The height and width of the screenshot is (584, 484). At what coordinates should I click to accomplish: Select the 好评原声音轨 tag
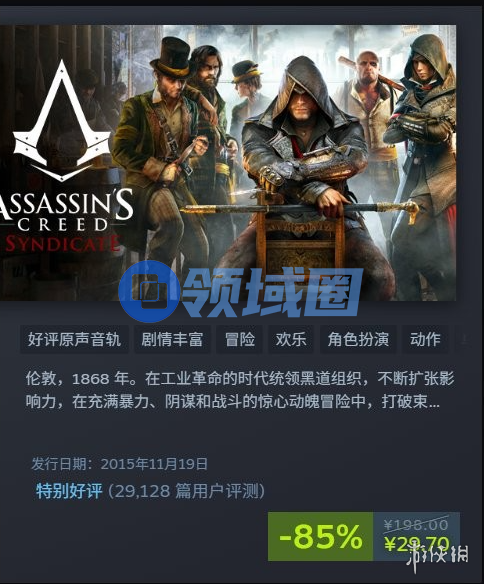[74, 339]
